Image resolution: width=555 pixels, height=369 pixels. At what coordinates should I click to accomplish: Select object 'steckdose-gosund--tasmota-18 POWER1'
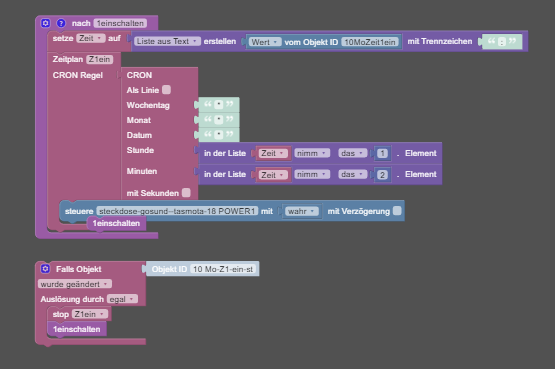coord(177,211)
